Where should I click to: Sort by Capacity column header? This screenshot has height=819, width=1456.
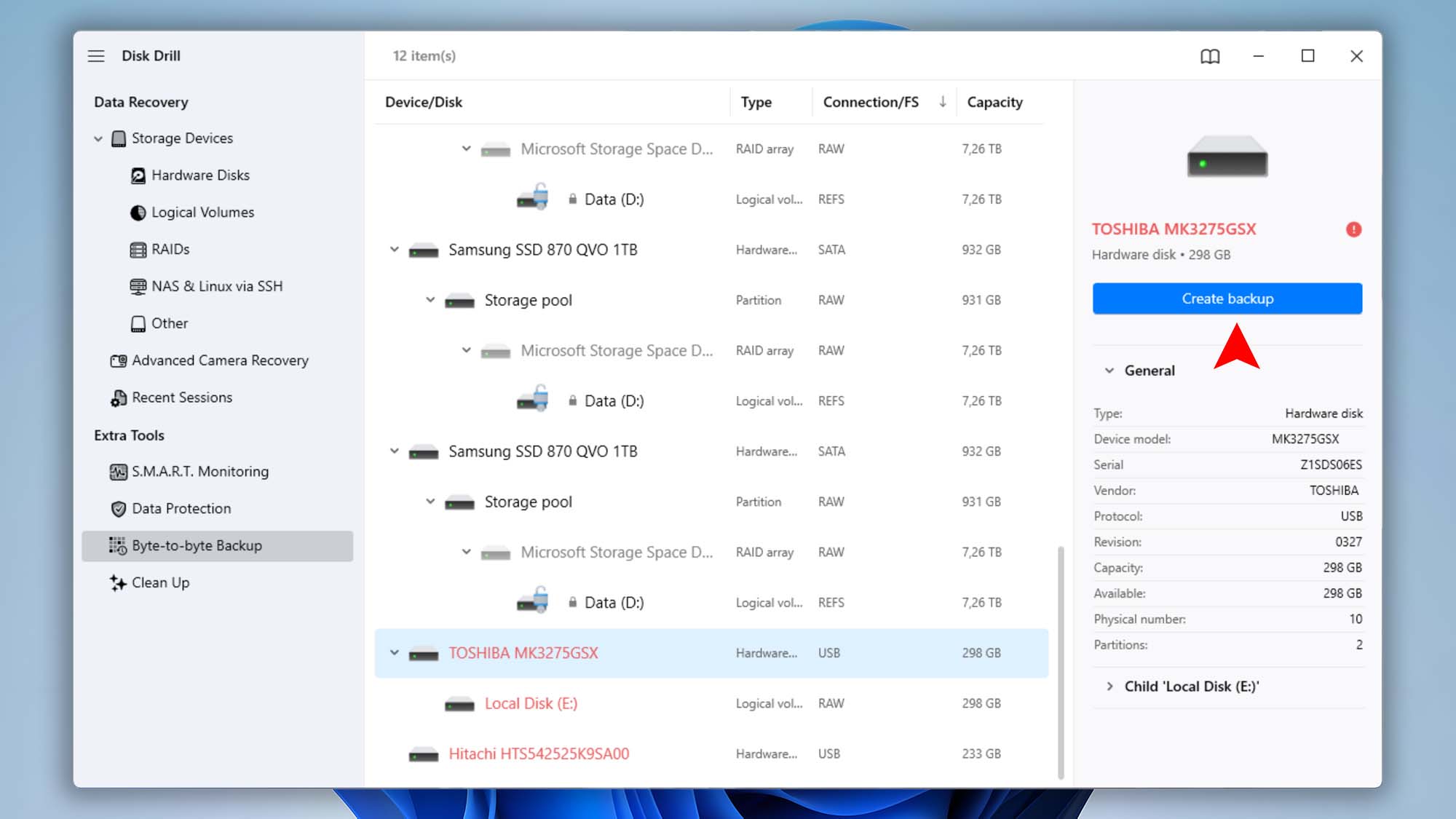pyautogui.click(x=994, y=103)
